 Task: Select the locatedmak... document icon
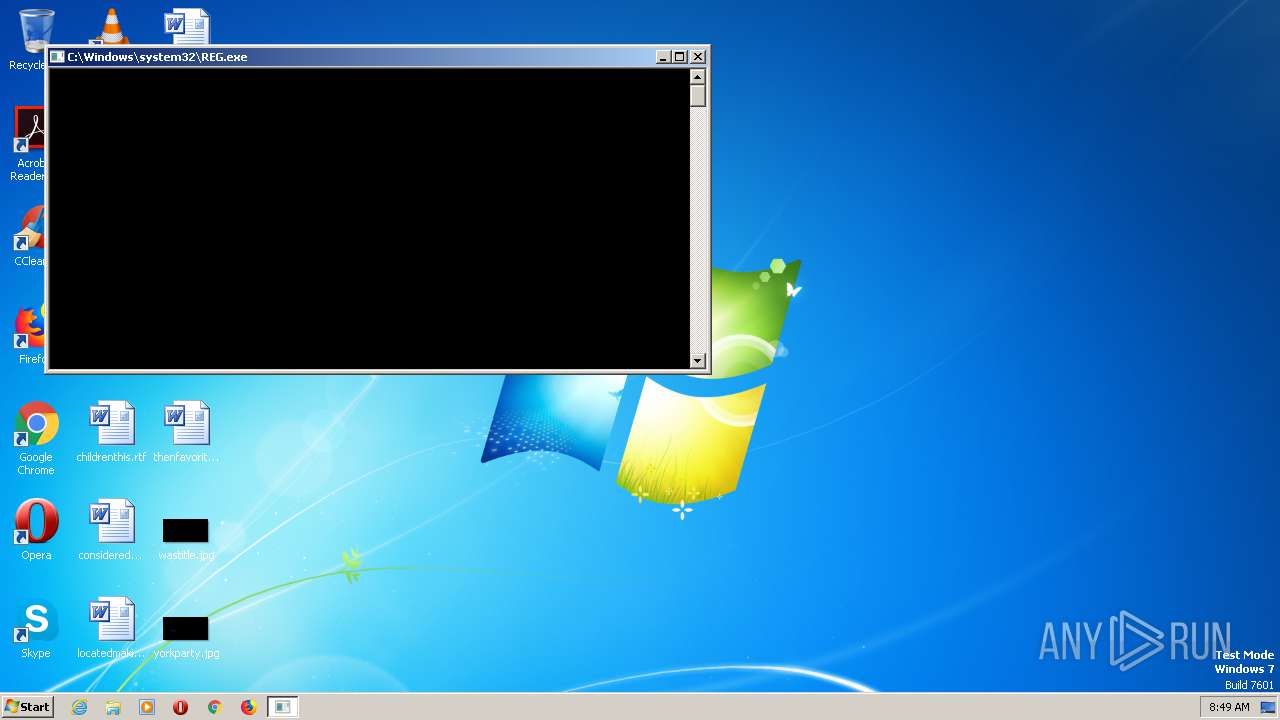[x=111, y=628]
